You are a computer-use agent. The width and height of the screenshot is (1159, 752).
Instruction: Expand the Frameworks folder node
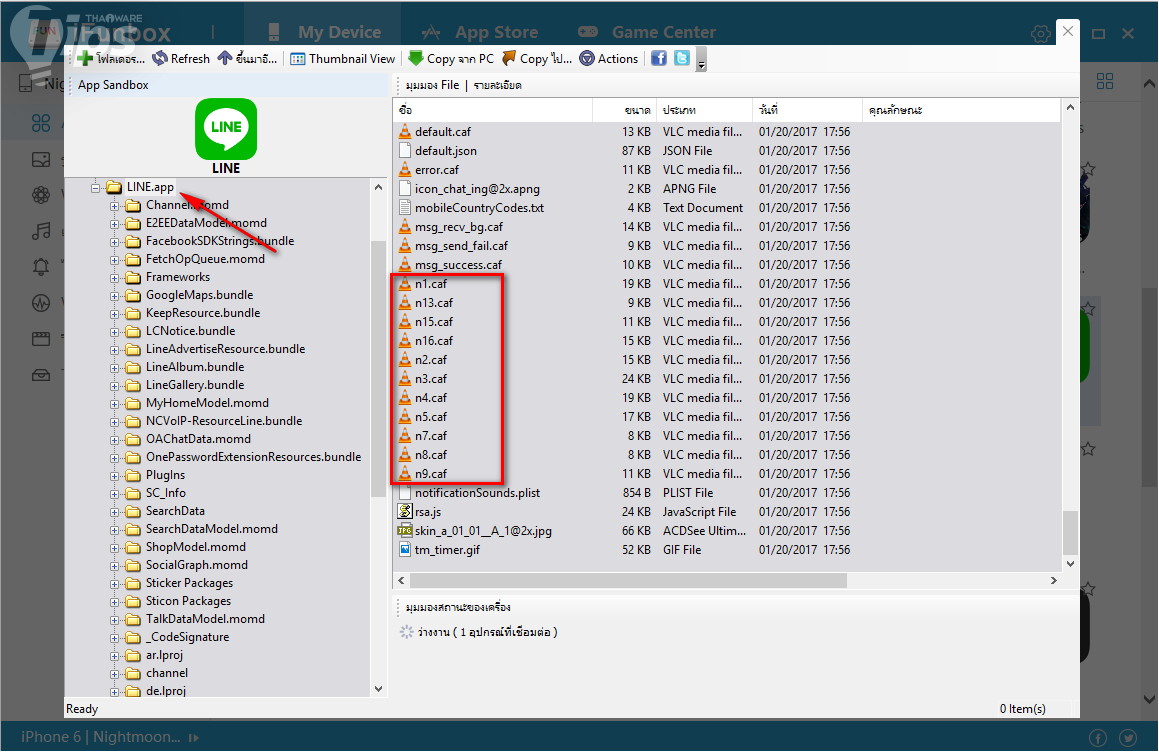click(x=115, y=278)
